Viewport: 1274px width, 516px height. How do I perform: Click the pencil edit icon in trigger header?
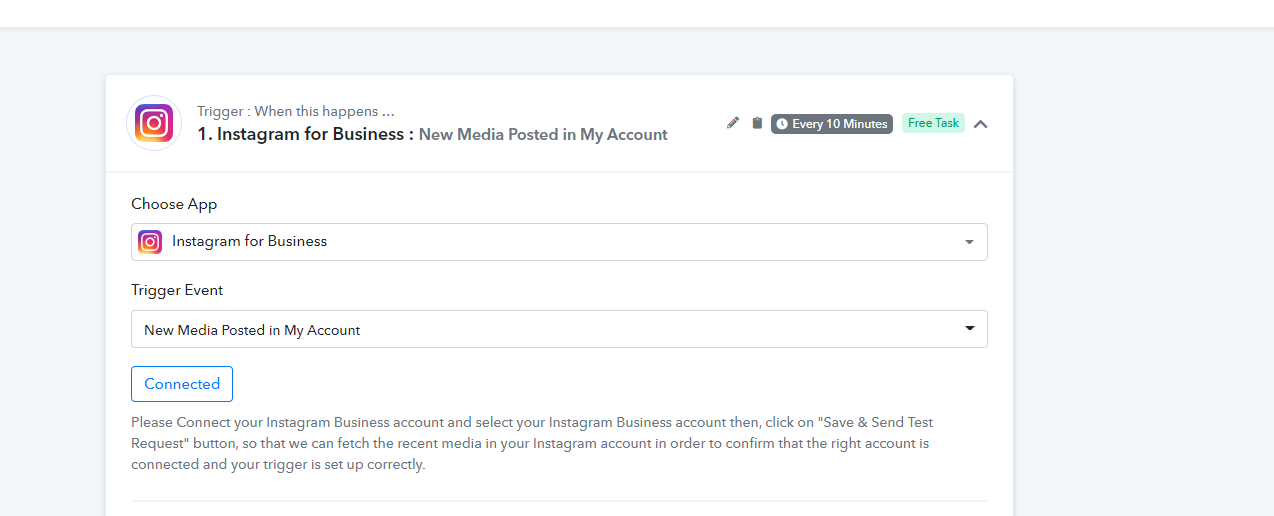click(x=733, y=123)
